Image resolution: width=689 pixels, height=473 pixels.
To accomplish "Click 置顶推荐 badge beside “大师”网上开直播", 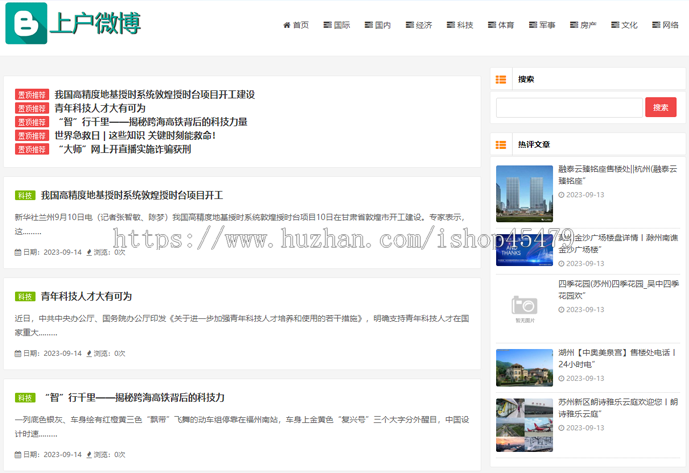I will (x=32, y=149).
